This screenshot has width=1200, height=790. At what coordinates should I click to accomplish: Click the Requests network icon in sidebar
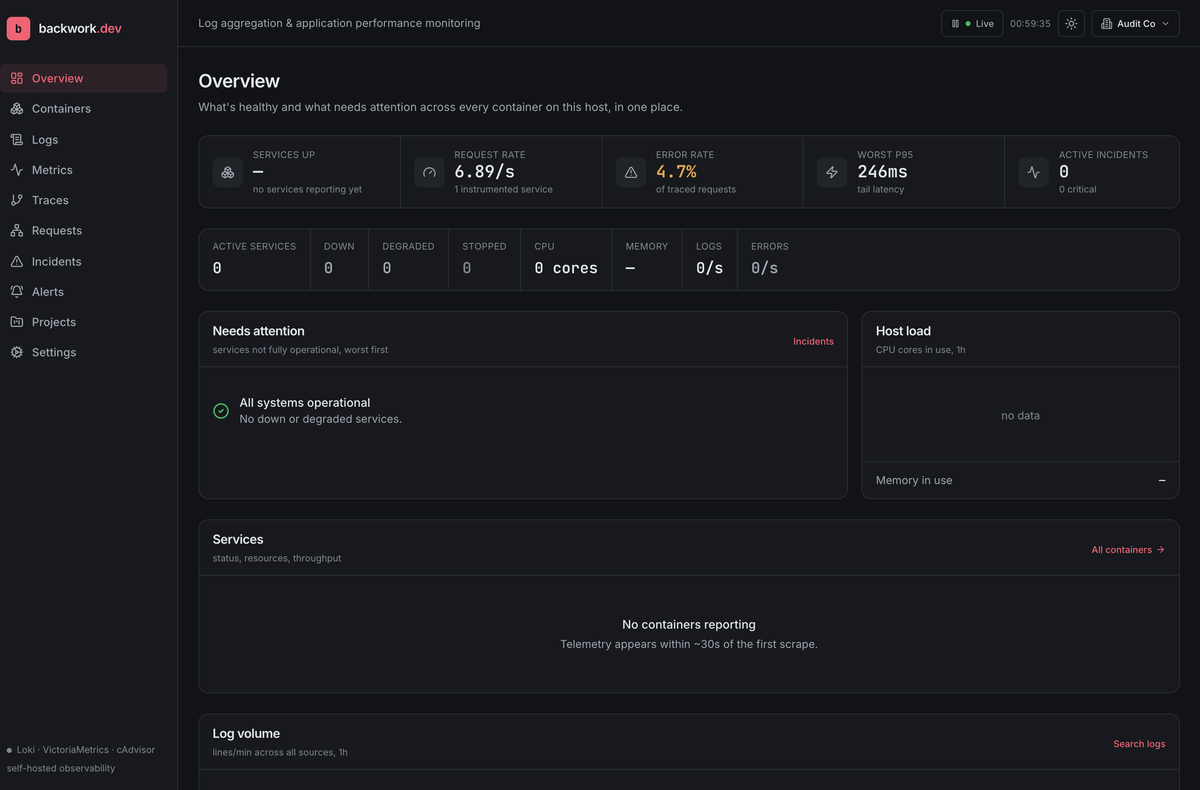pos(17,231)
